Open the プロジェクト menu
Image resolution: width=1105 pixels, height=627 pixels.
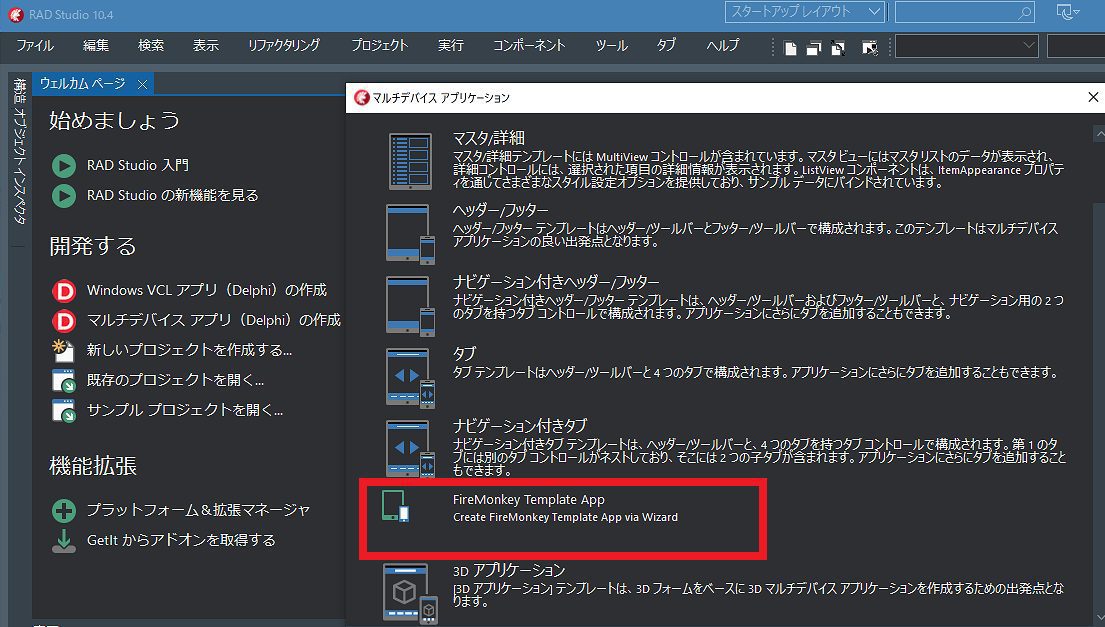point(379,45)
